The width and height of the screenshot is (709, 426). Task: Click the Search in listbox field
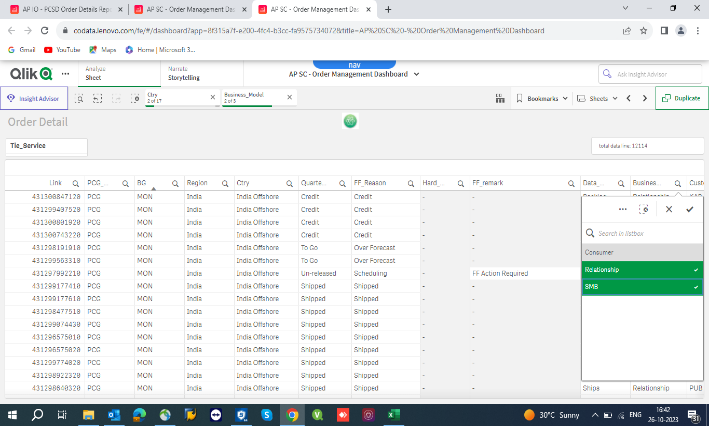[645, 233]
